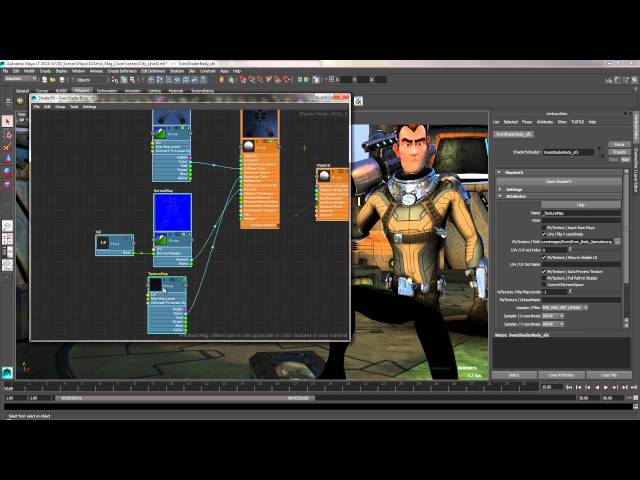This screenshot has width=640, height=480.
Task: Toggle MyTexture Show in shader UI checkbox
Action: (544, 258)
